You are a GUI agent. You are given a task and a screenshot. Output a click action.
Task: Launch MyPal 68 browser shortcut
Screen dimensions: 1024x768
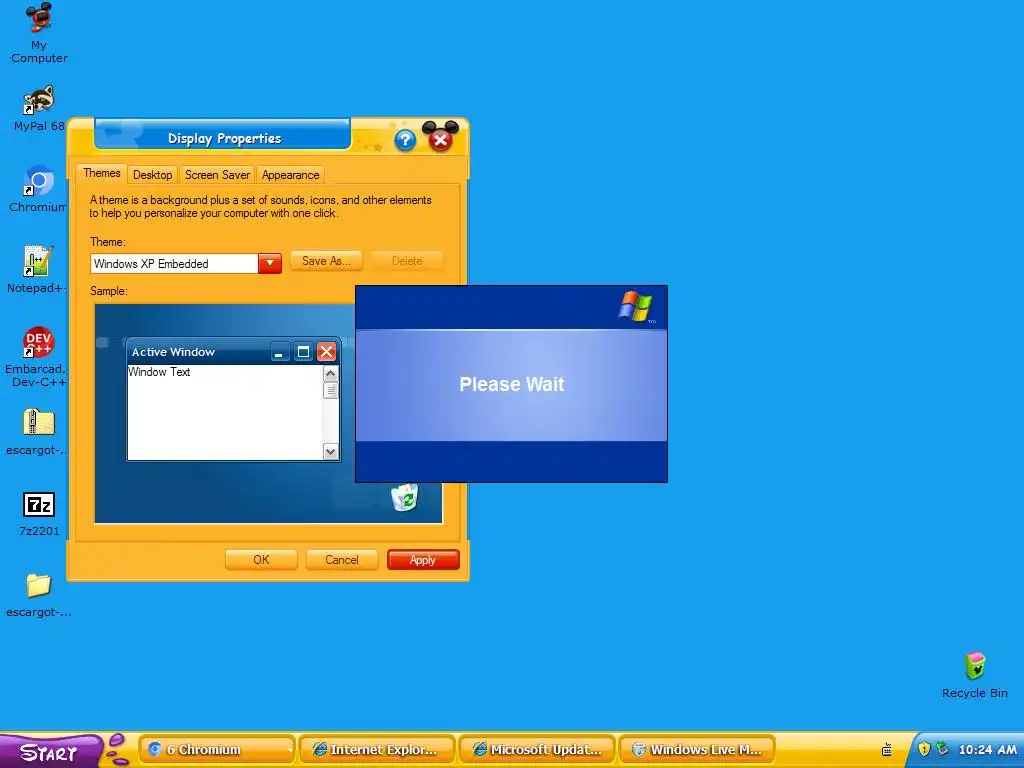click(39, 108)
